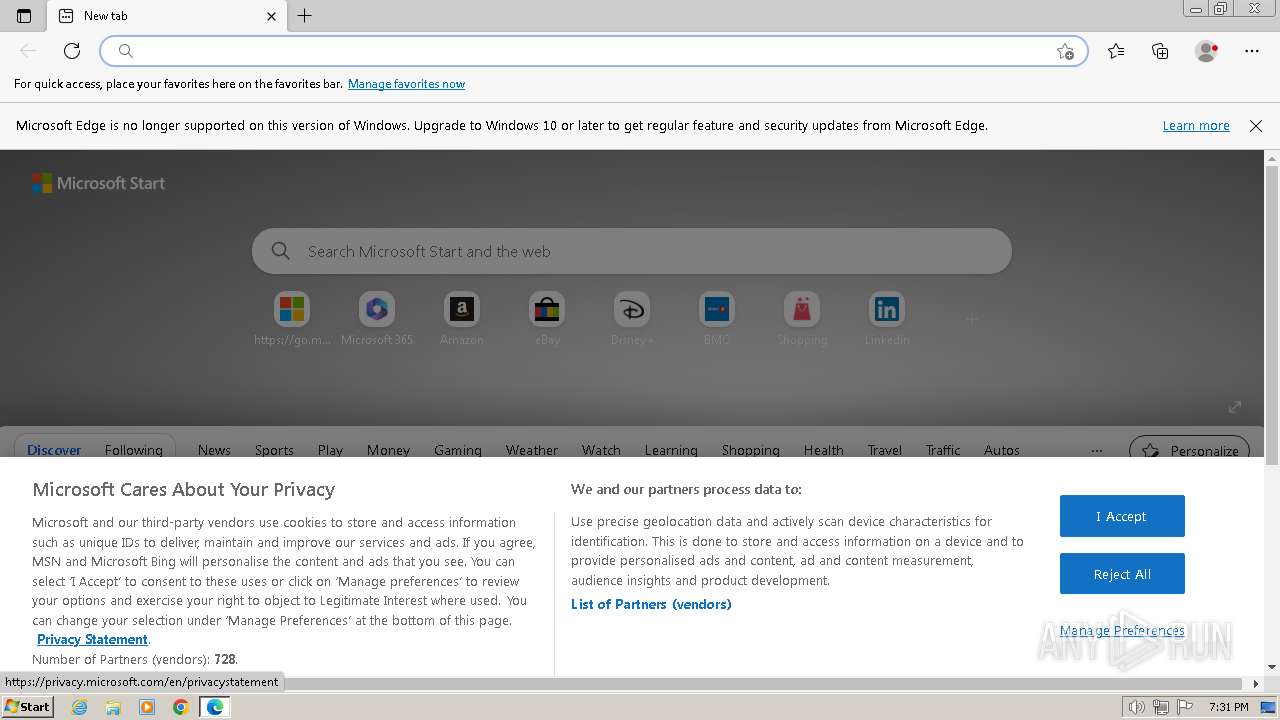Open the Money category
Screen dimensions: 1280x720
click(388, 450)
